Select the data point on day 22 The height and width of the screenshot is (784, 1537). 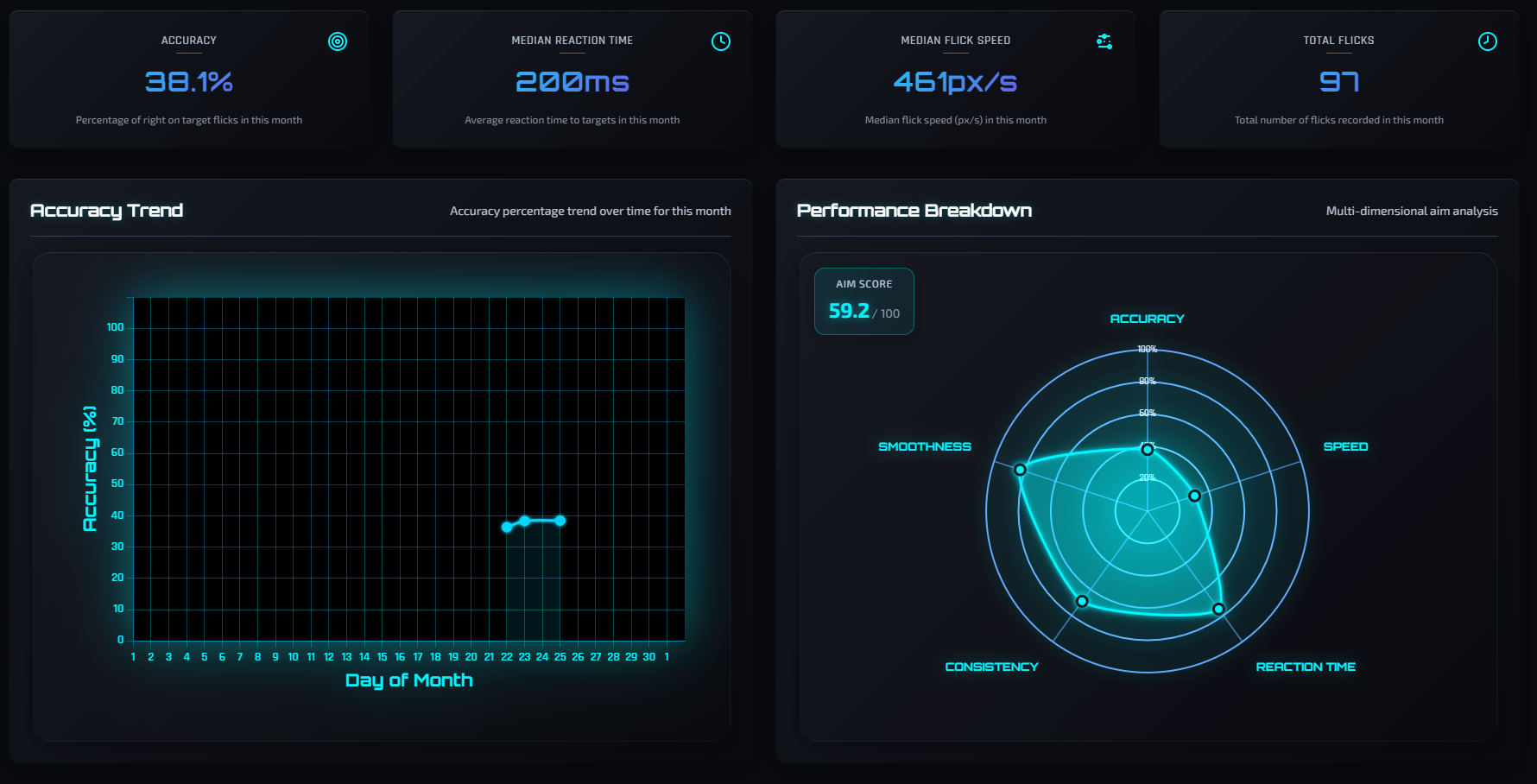[506, 527]
